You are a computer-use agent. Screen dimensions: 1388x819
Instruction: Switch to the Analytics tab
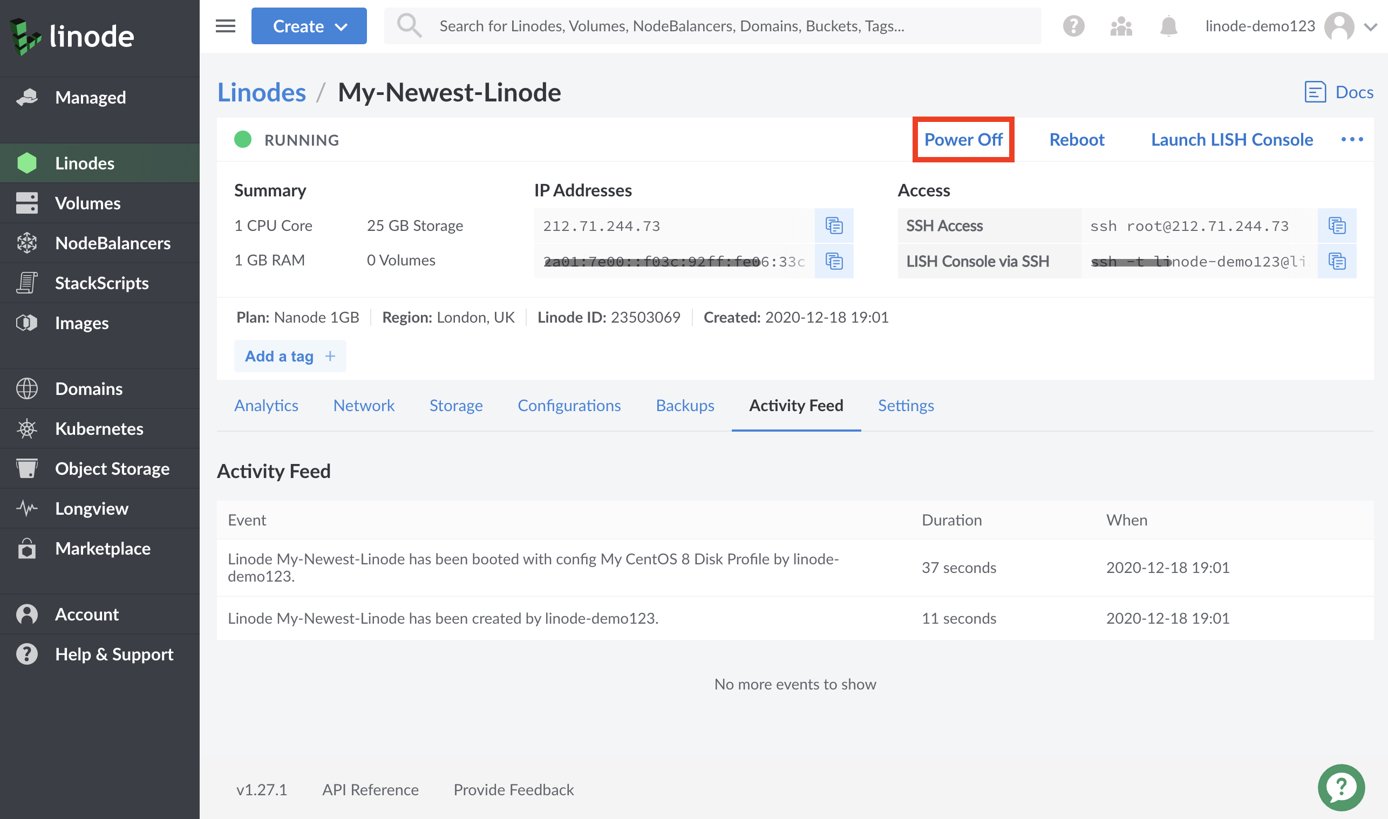pyautogui.click(x=266, y=405)
